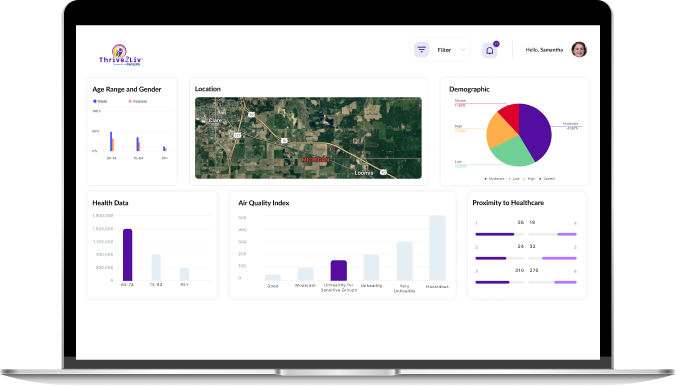Click the Clare town label on map
The image size is (676, 386).
pos(215,120)
